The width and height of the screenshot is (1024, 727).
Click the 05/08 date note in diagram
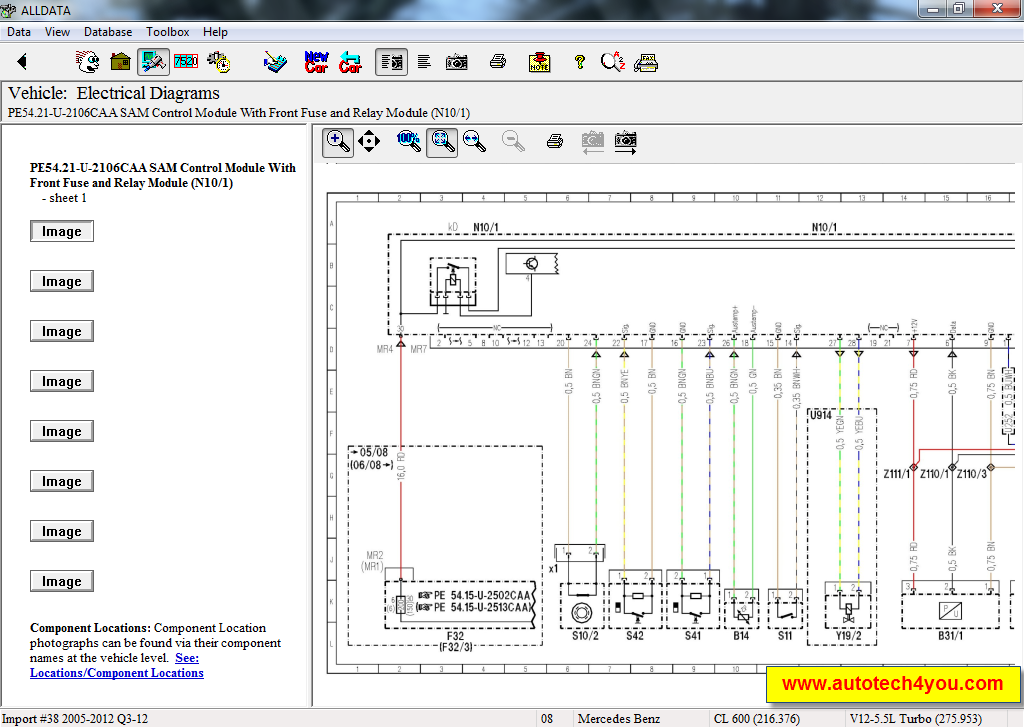369,452
